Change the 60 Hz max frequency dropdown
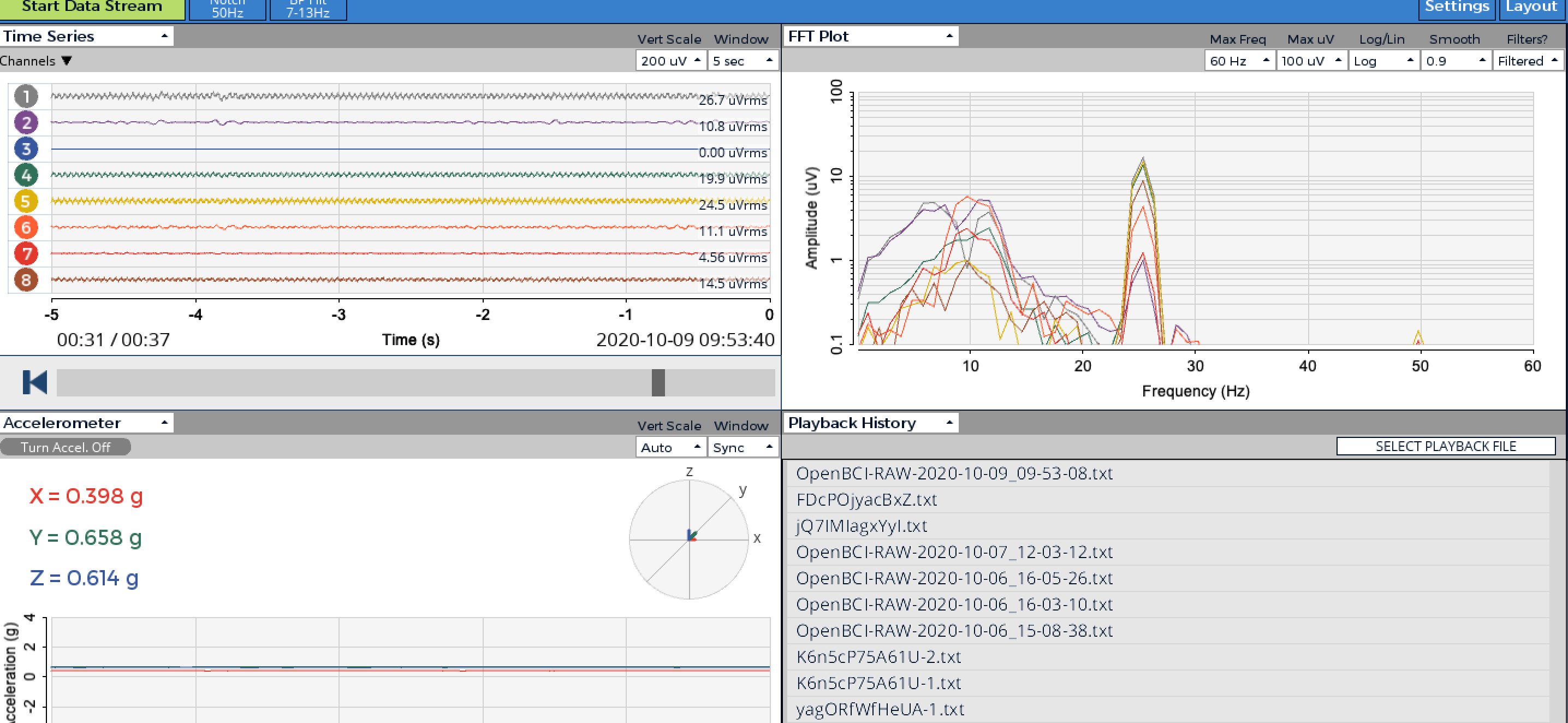1568x723 pixels. tap(1239, 61)
